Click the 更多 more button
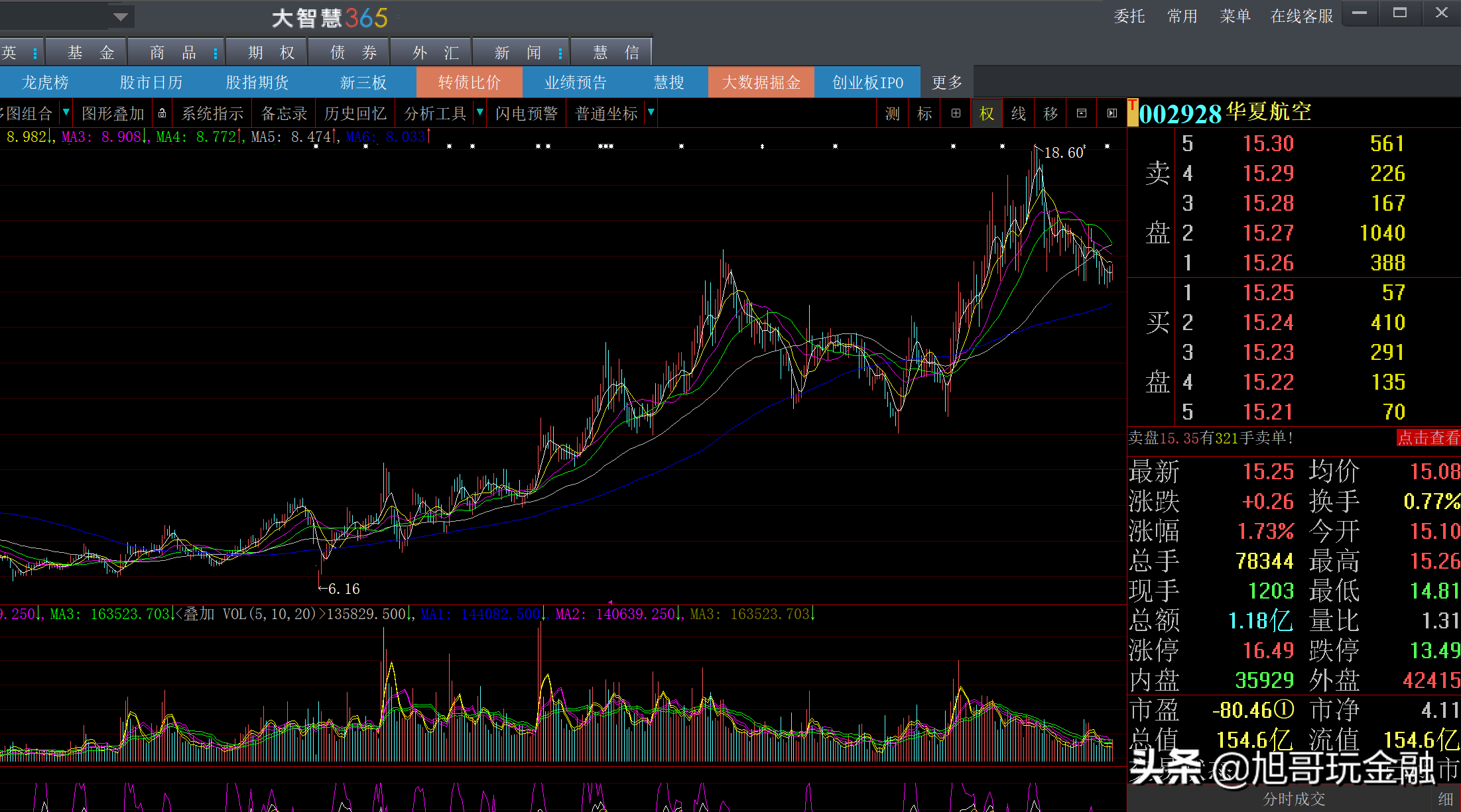Image resolution: width=1461 pixels, height=812 pixels. [x=947, y=82]
